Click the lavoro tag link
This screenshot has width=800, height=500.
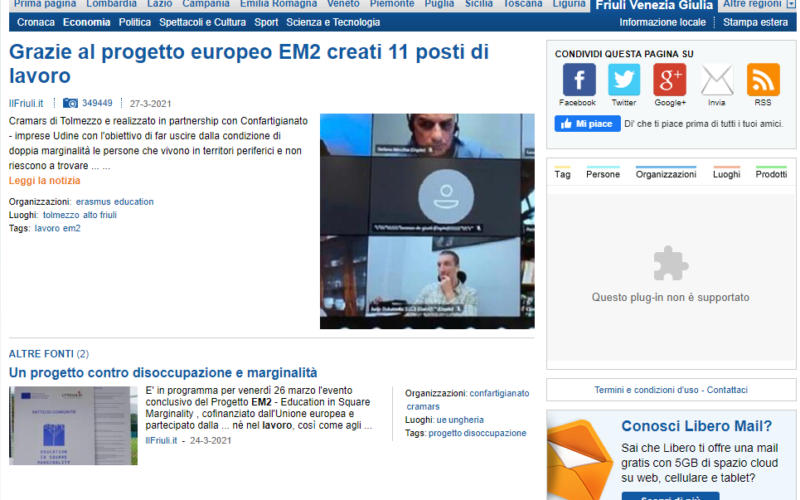(47, 228)
